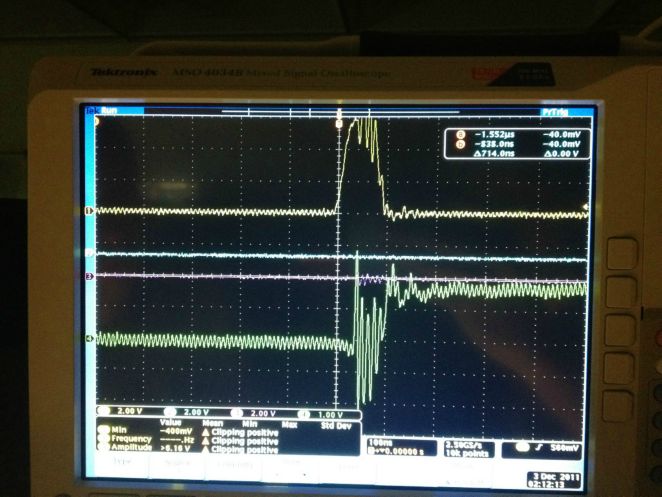Select the channel 3 baseline marker
This screenshot has width=662, height=497.
(90, 276)
